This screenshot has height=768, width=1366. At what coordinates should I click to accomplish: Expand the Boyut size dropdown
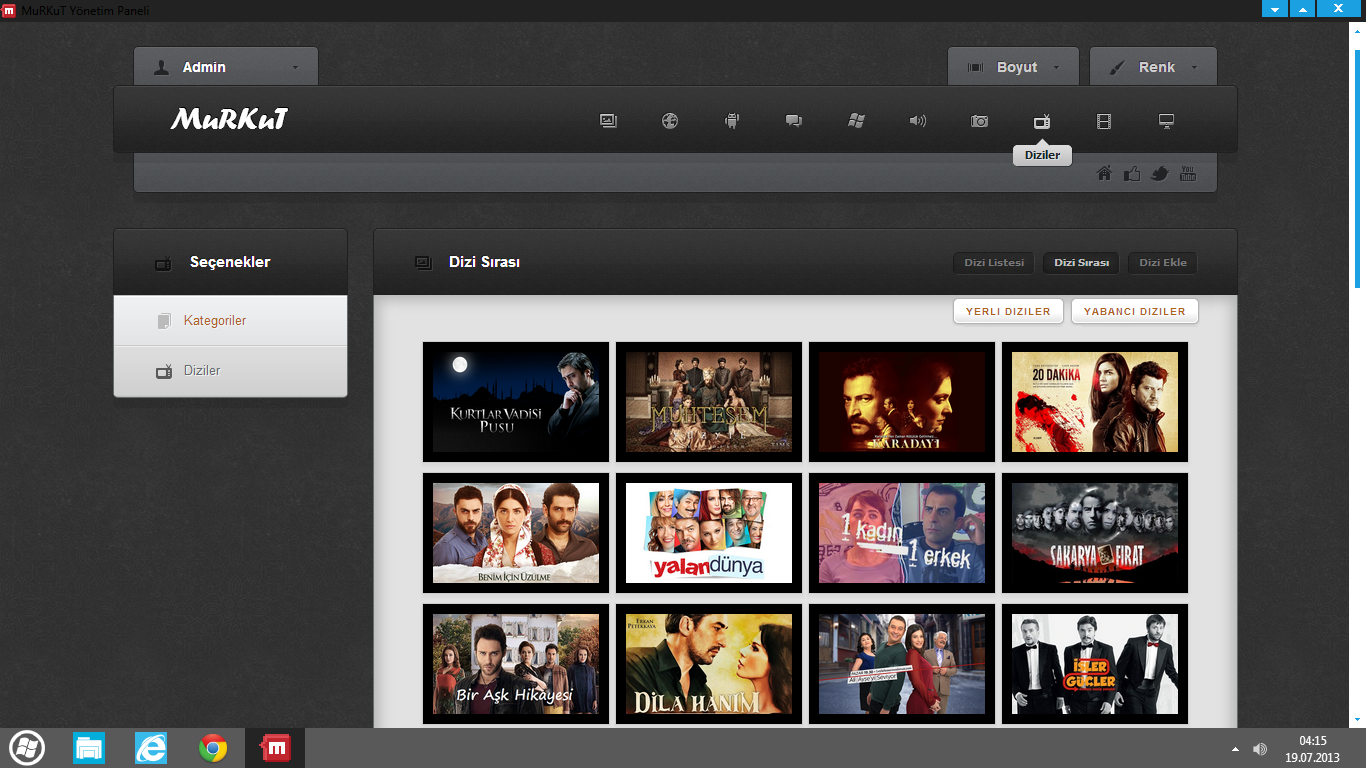pyautogui.click(x=1013, y=67)
